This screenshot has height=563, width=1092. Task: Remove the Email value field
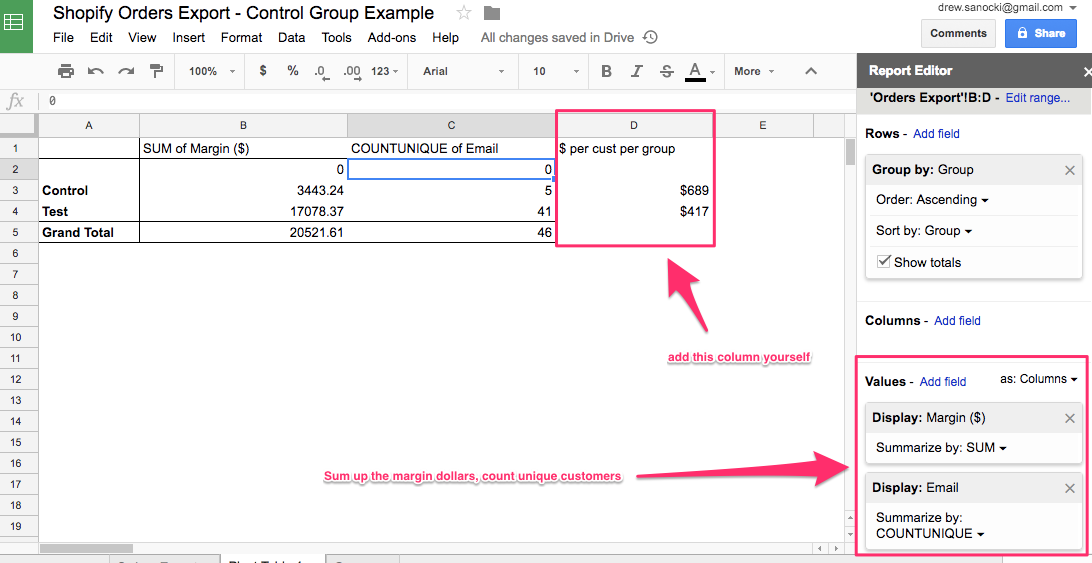tap(1070, 488)
